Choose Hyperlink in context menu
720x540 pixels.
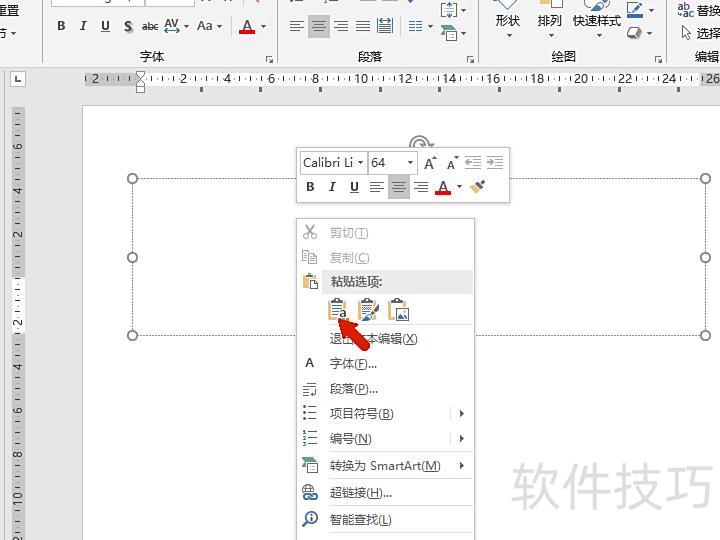click(385, 493)
